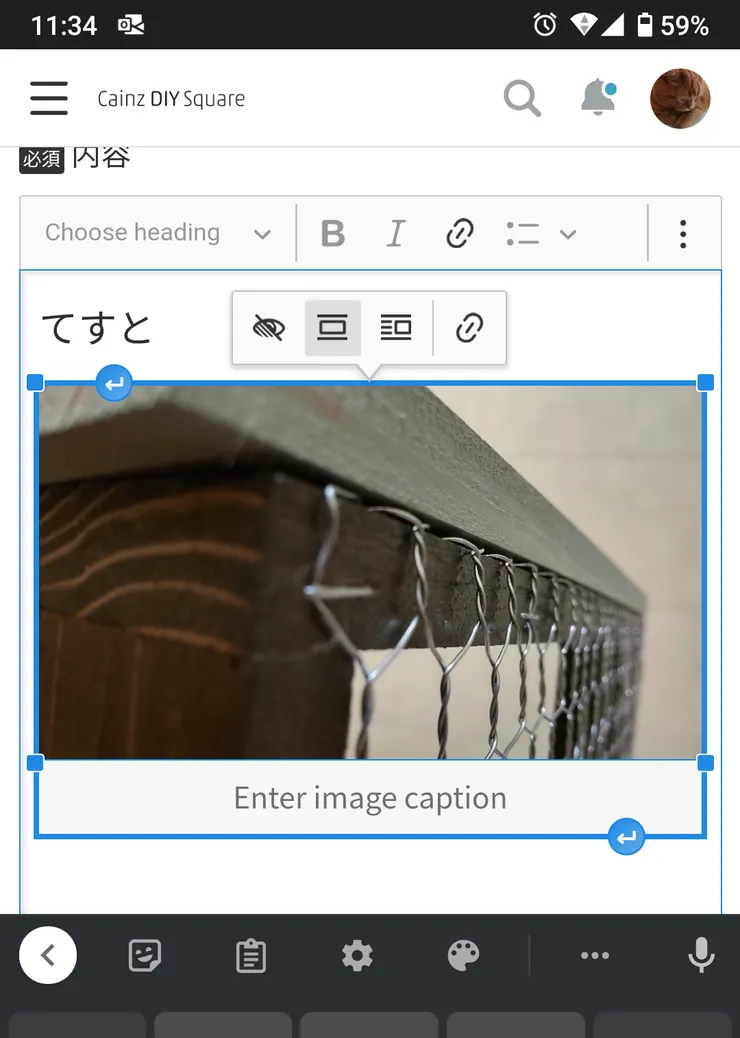This screenshot has width=740, height=1038.
Task: Insert paragraph after image block
Action: (x=626, y=837)
